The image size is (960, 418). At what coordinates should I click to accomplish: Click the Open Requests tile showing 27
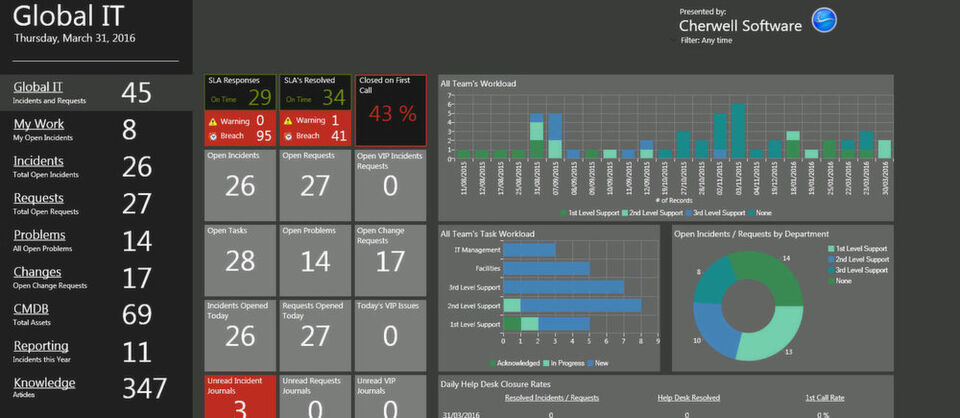click(x=315, y=185)
